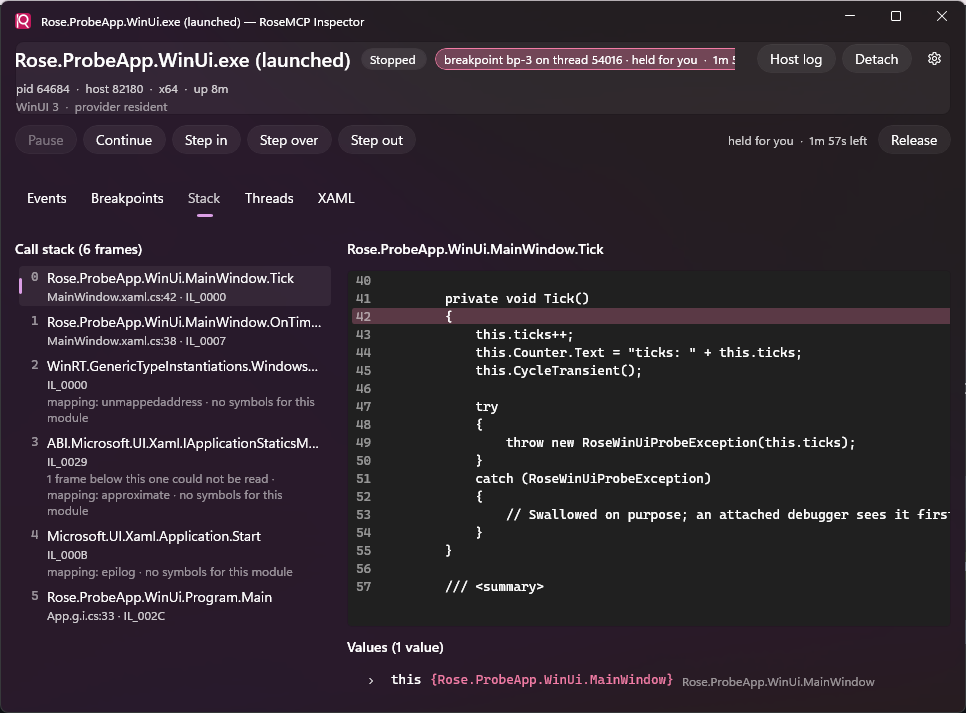Screen dimensions: 966x713
Task: Click the 'pid 64684' text
Action: (43, 89)
